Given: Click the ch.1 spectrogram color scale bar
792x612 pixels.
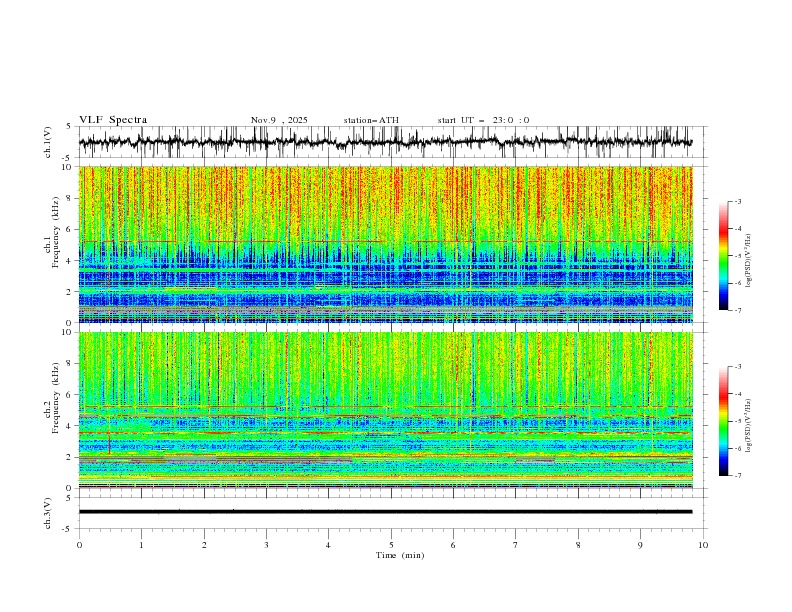Looking at the screenshot, I should pos(723,256).
